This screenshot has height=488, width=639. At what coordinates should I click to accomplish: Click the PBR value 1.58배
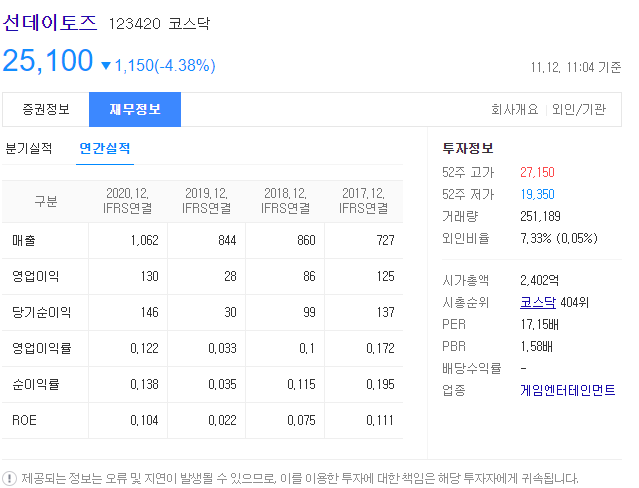536,347
